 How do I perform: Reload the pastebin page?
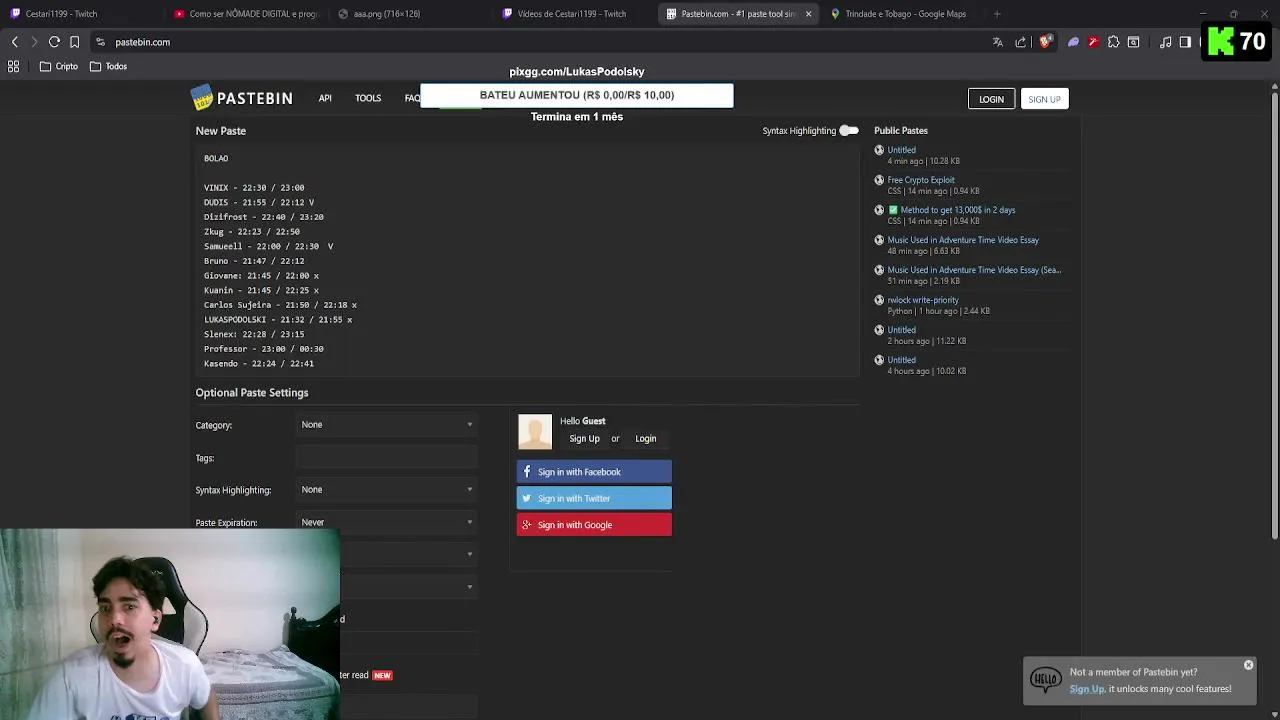click(54, 42)
